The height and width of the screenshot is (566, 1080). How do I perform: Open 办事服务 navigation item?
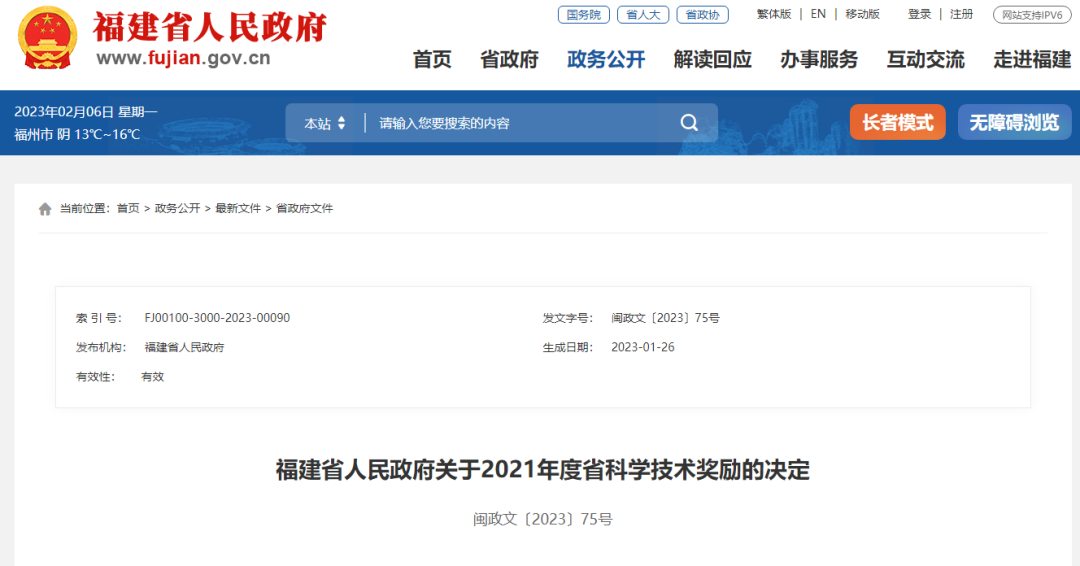(x=819, y=60)
